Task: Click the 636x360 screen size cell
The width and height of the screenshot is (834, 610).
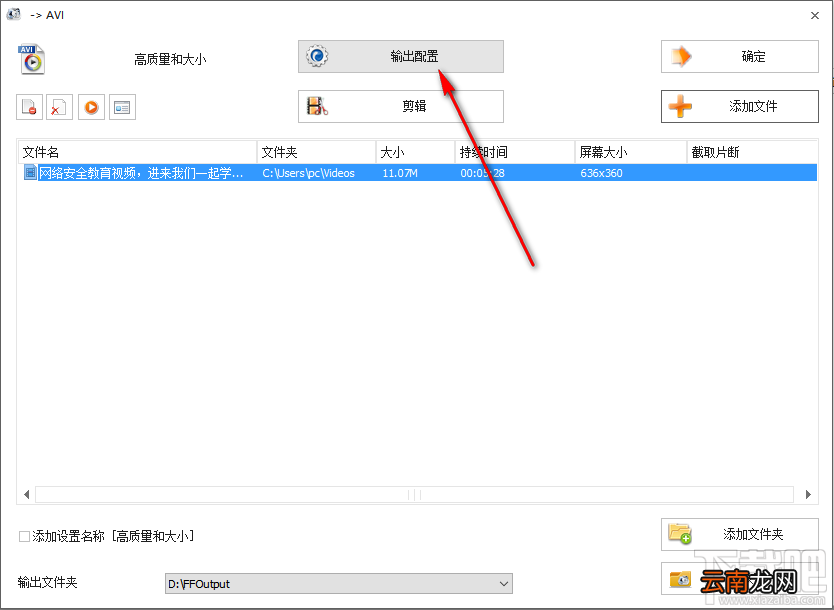Action: (x=601, y=173)
